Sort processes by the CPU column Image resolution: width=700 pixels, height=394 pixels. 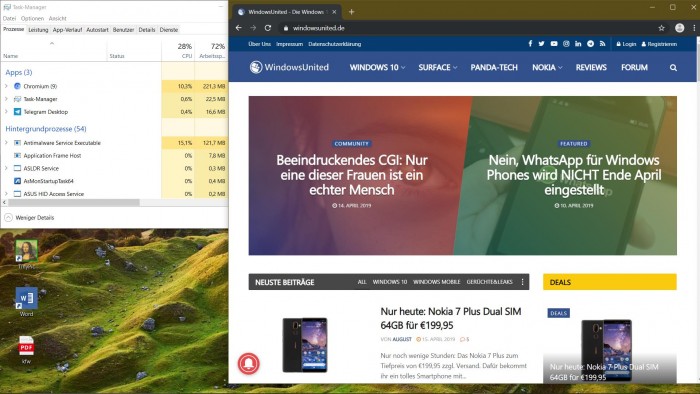pyautogui.click(x=178, y=50)
